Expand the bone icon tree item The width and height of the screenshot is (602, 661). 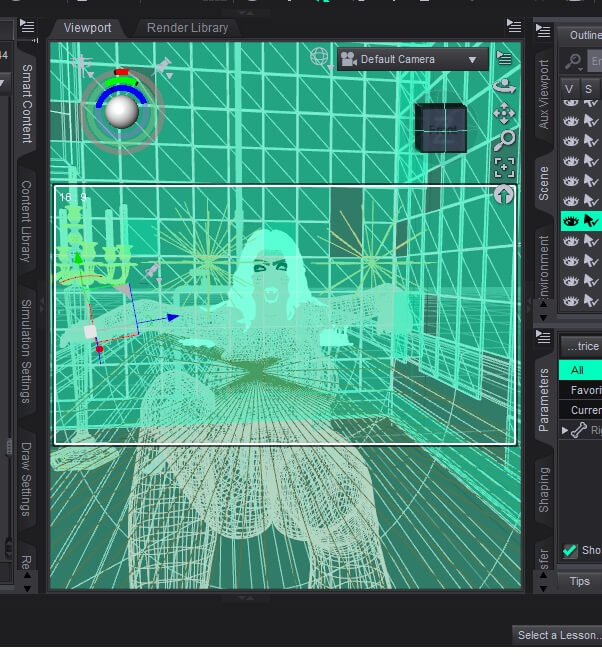tap(565, 430)
